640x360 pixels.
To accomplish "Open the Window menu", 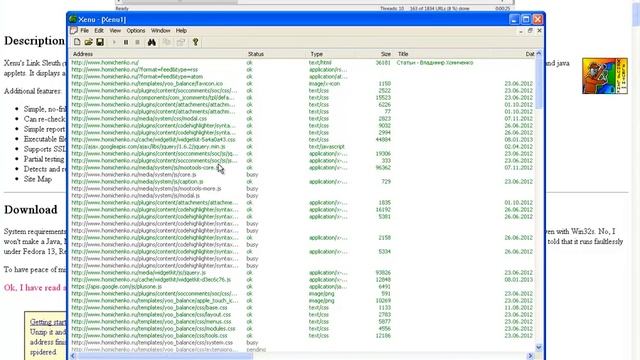I will tap(160, 31).
